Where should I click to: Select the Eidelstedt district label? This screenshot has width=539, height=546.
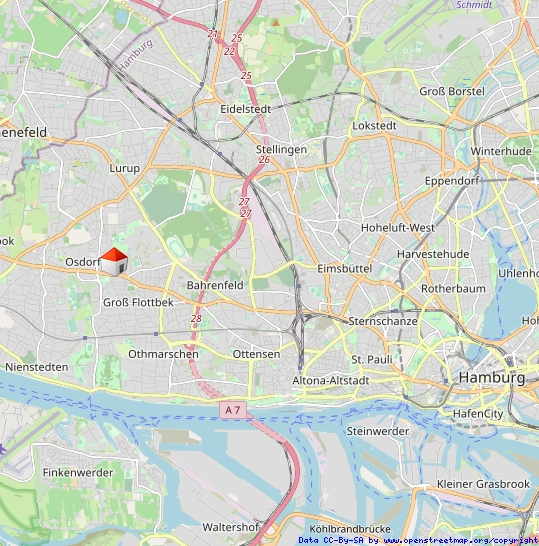point(245,109)
